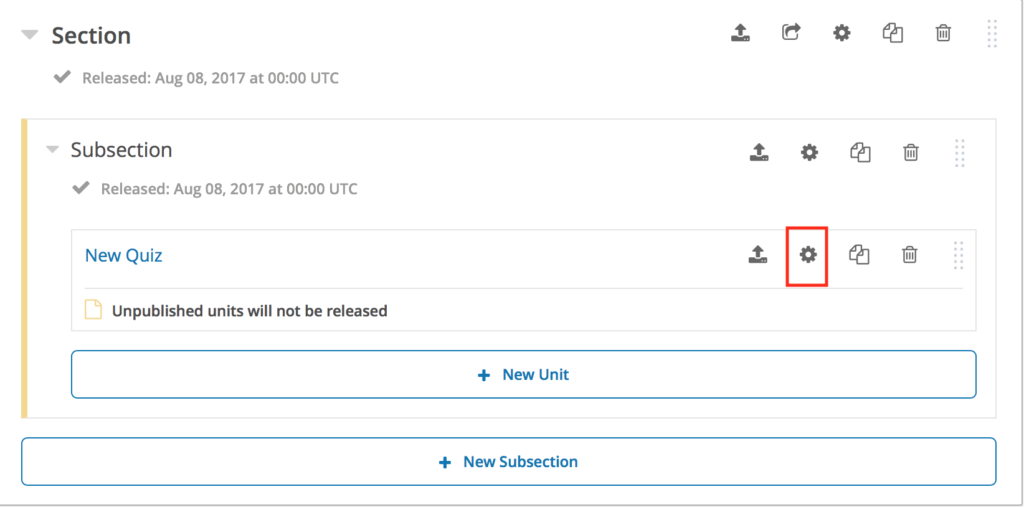1024x507 pixels.
Task: Click the Section drag handle
Action: click(x=991, y=33)
